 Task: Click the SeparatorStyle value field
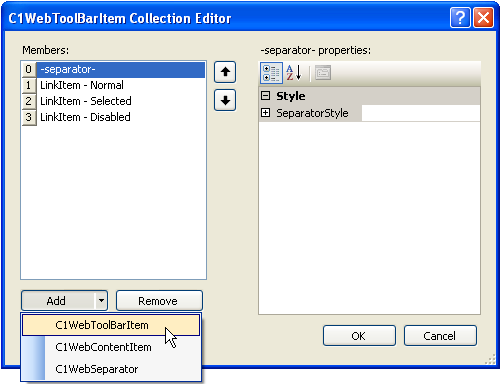pos(421,113)
